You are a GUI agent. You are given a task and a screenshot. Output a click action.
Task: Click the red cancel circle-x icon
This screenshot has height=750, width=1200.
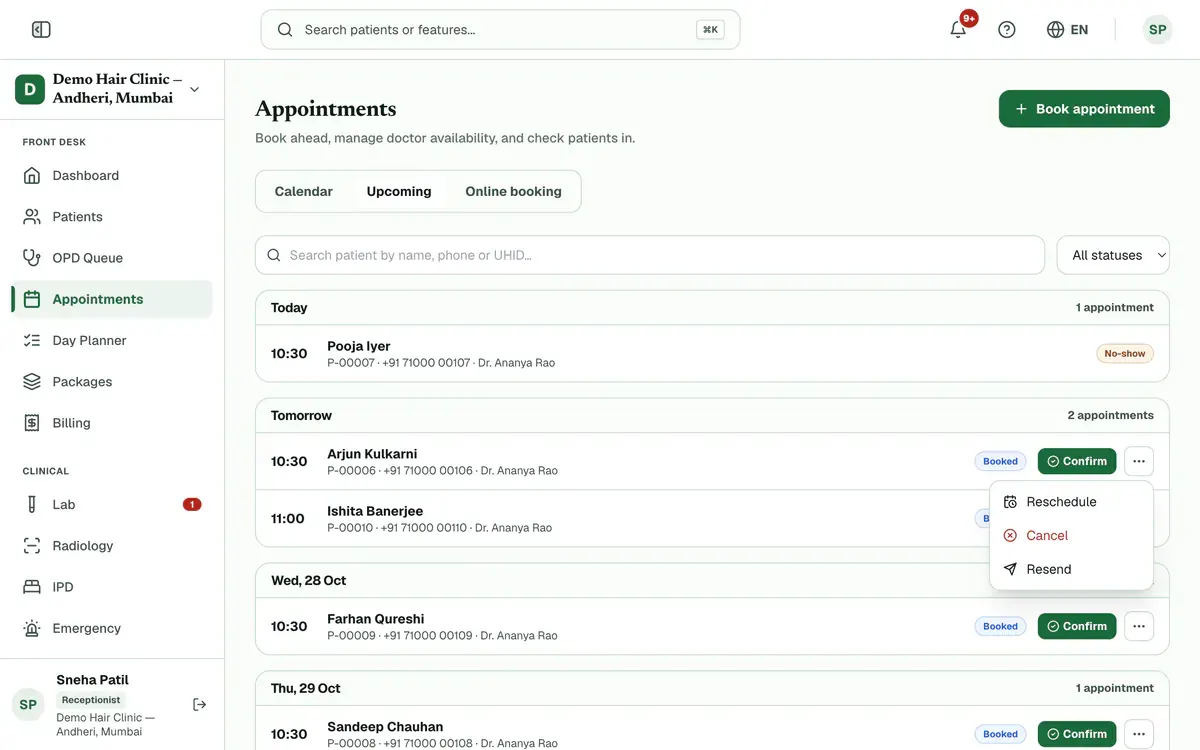1010,536
